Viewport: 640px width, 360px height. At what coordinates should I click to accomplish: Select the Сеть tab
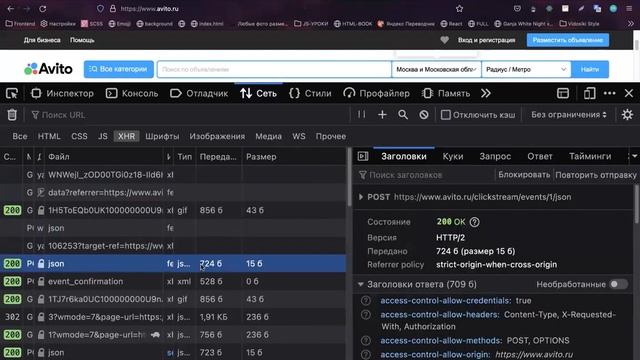pyautogui.click(x=258, y=93)
